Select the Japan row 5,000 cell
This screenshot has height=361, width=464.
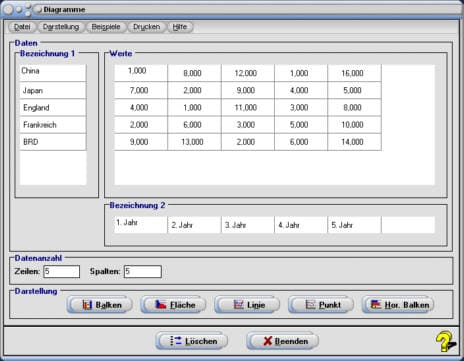(x=354, y=90)
